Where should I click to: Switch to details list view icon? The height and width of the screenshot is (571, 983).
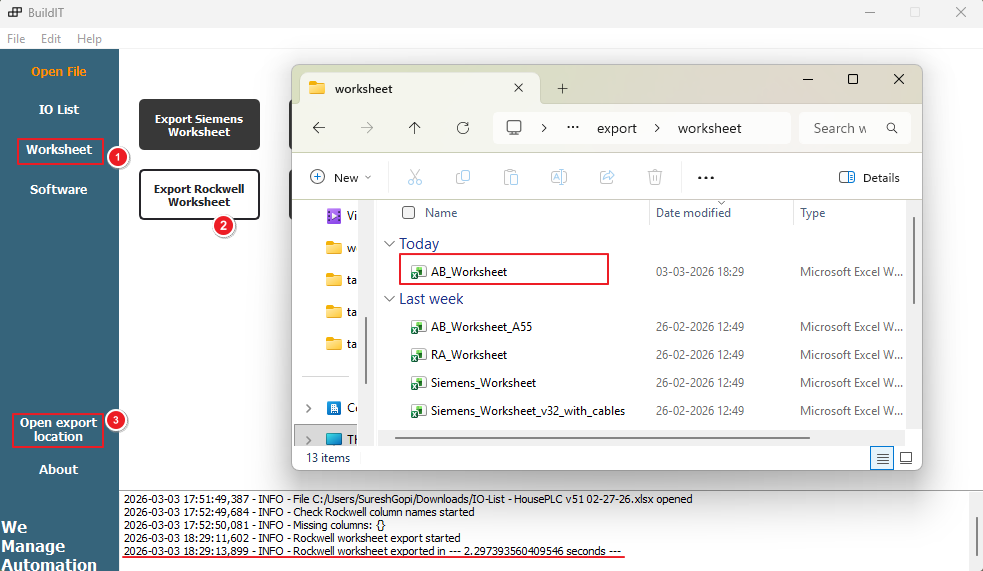pyautogui.click(x=882, y=459)
